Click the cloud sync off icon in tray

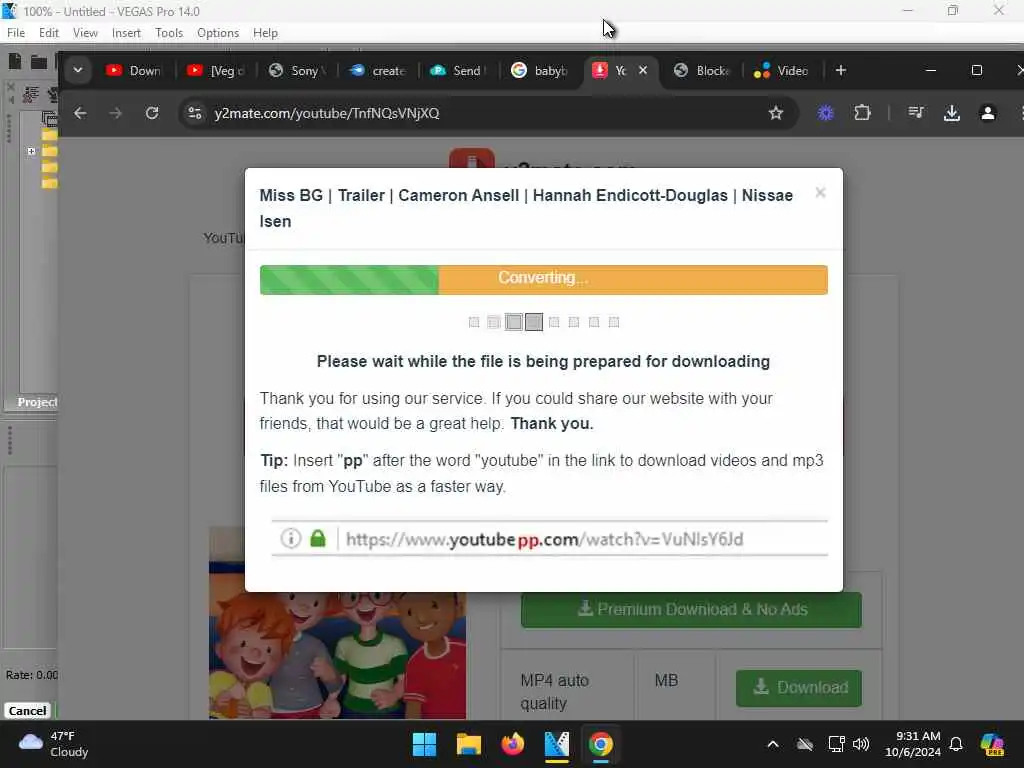[x=805, y=744]
